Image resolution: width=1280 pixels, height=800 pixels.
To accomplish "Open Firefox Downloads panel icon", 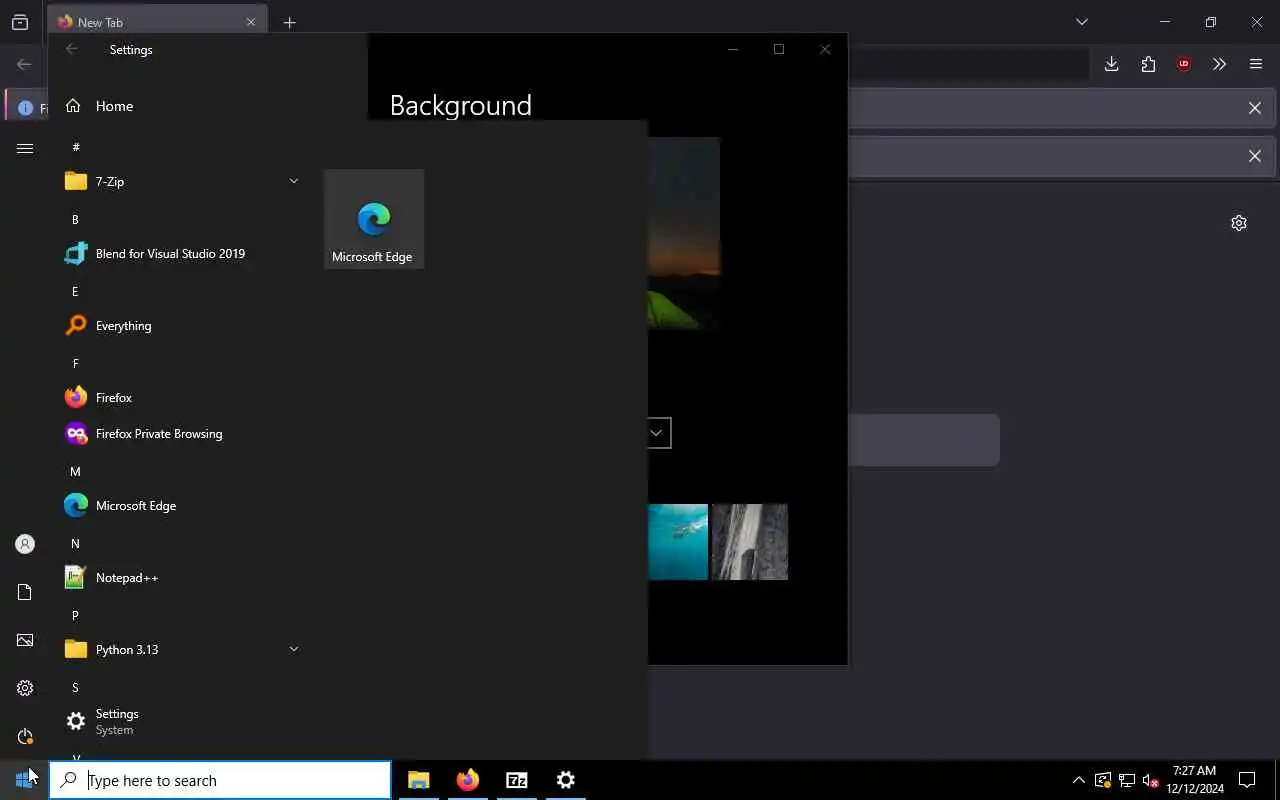I will pyautogui.click(x=1111, y=64).
